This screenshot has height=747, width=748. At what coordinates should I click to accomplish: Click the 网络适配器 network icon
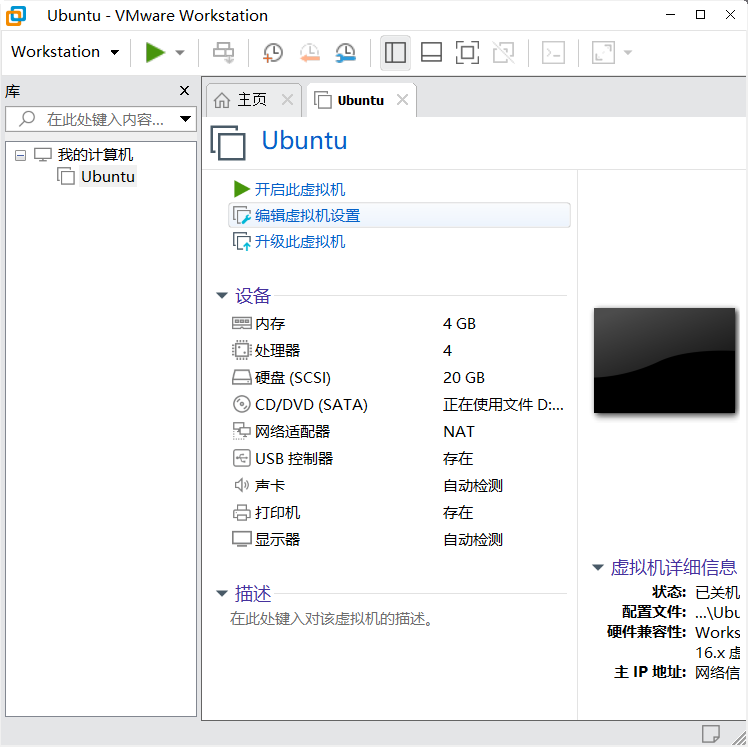pos(241,431)
